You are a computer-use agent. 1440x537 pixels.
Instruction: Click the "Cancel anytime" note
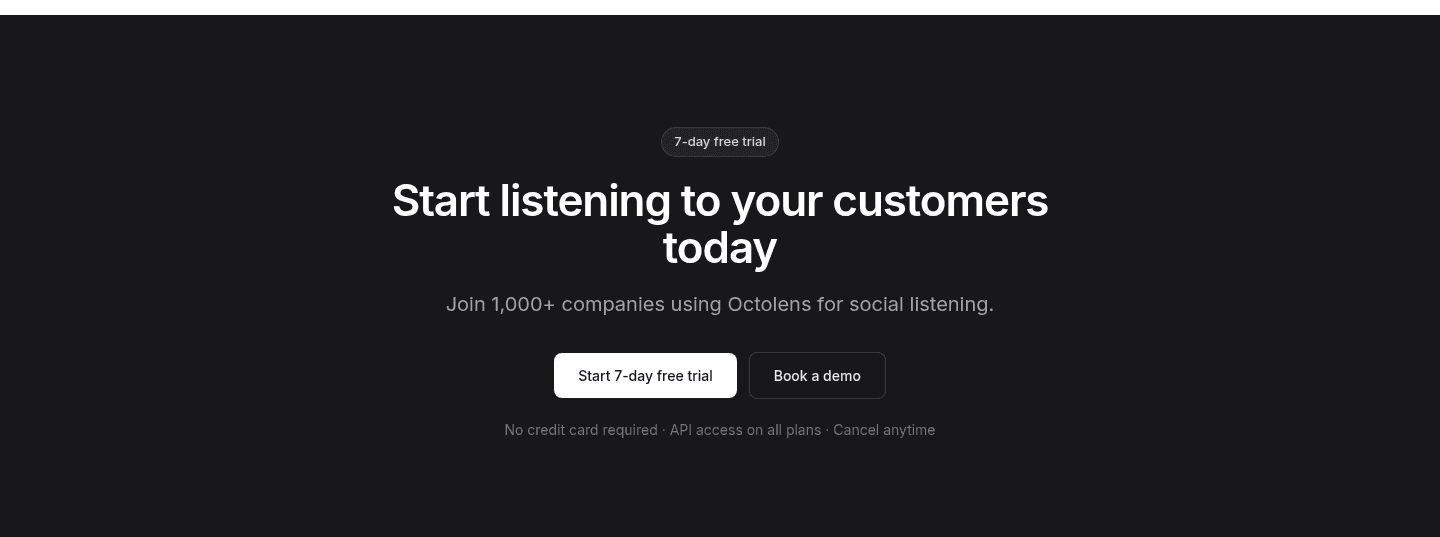pyautogui.click(x=884, y=430)
